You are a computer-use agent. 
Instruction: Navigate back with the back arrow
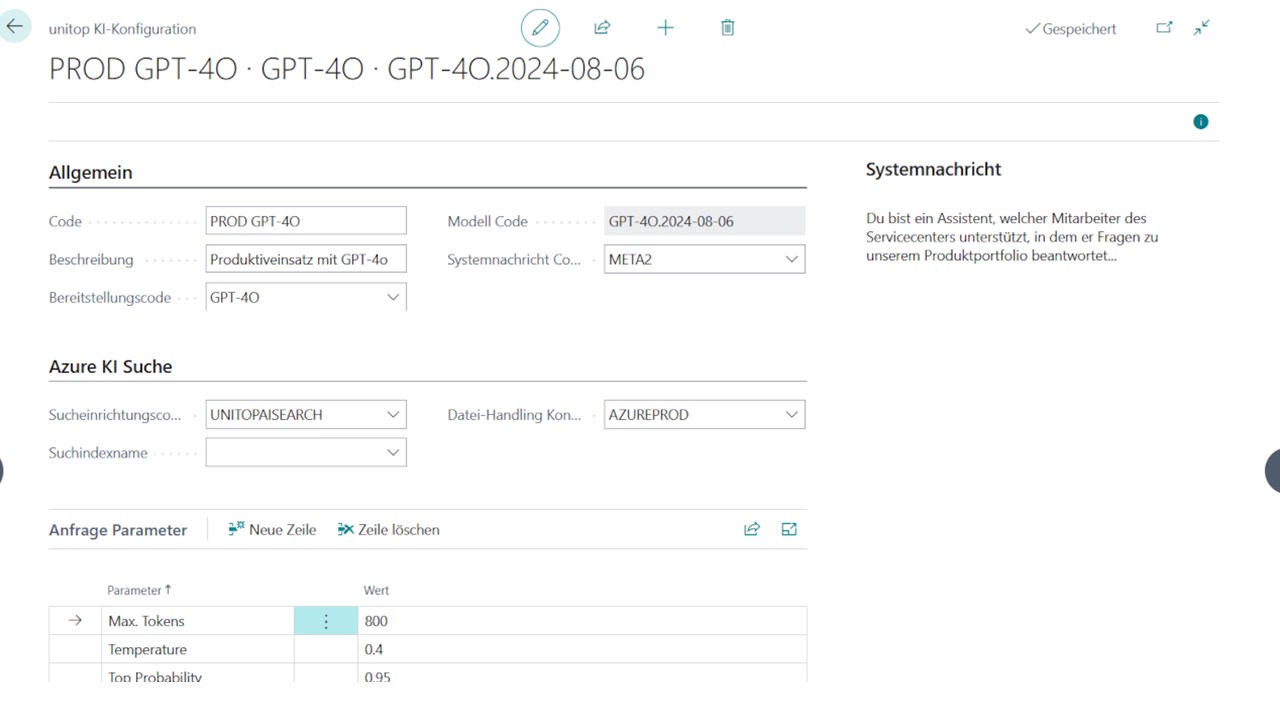coord(15,25)
